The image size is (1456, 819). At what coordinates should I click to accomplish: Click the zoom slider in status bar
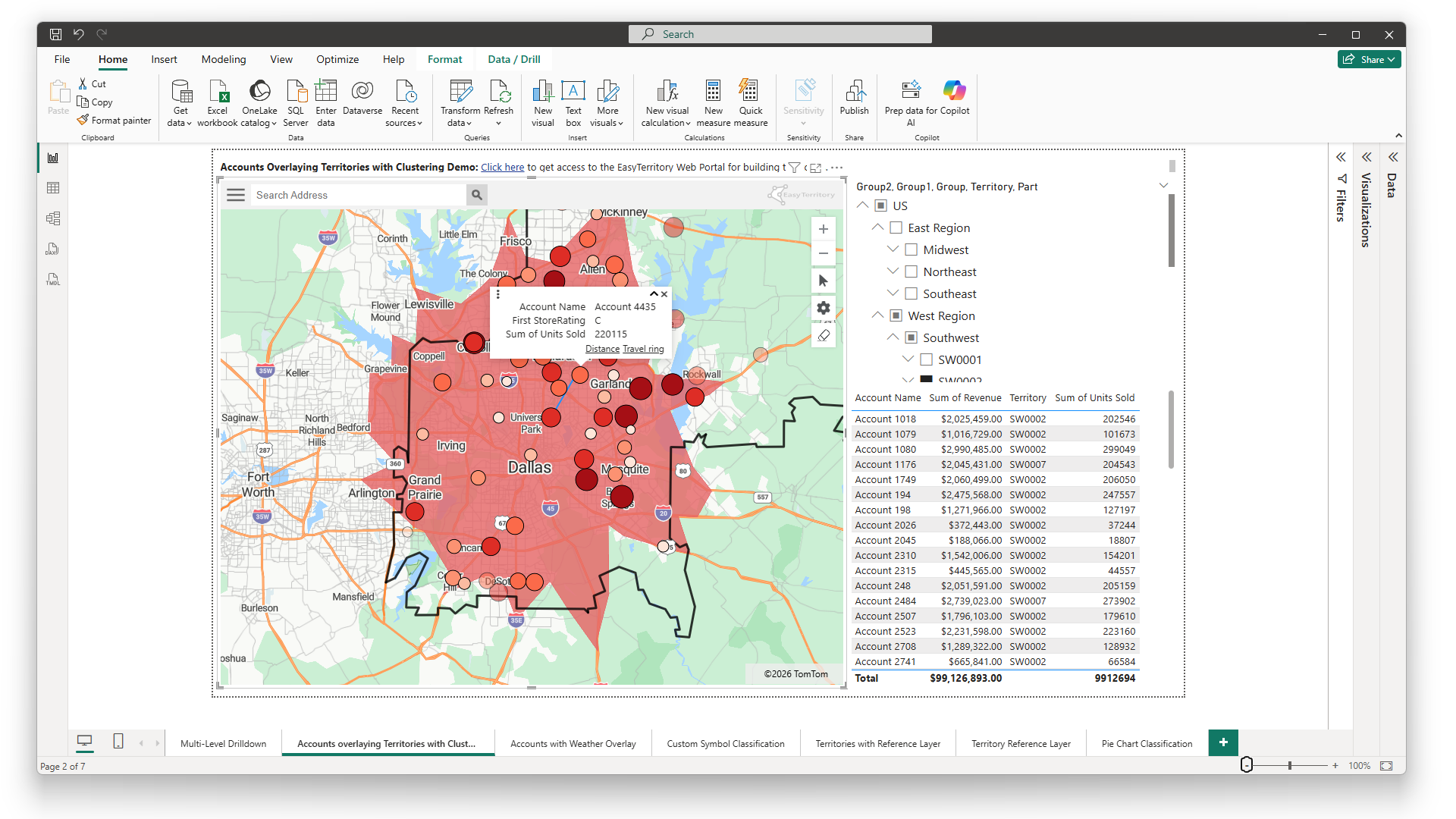(1289, 766)
